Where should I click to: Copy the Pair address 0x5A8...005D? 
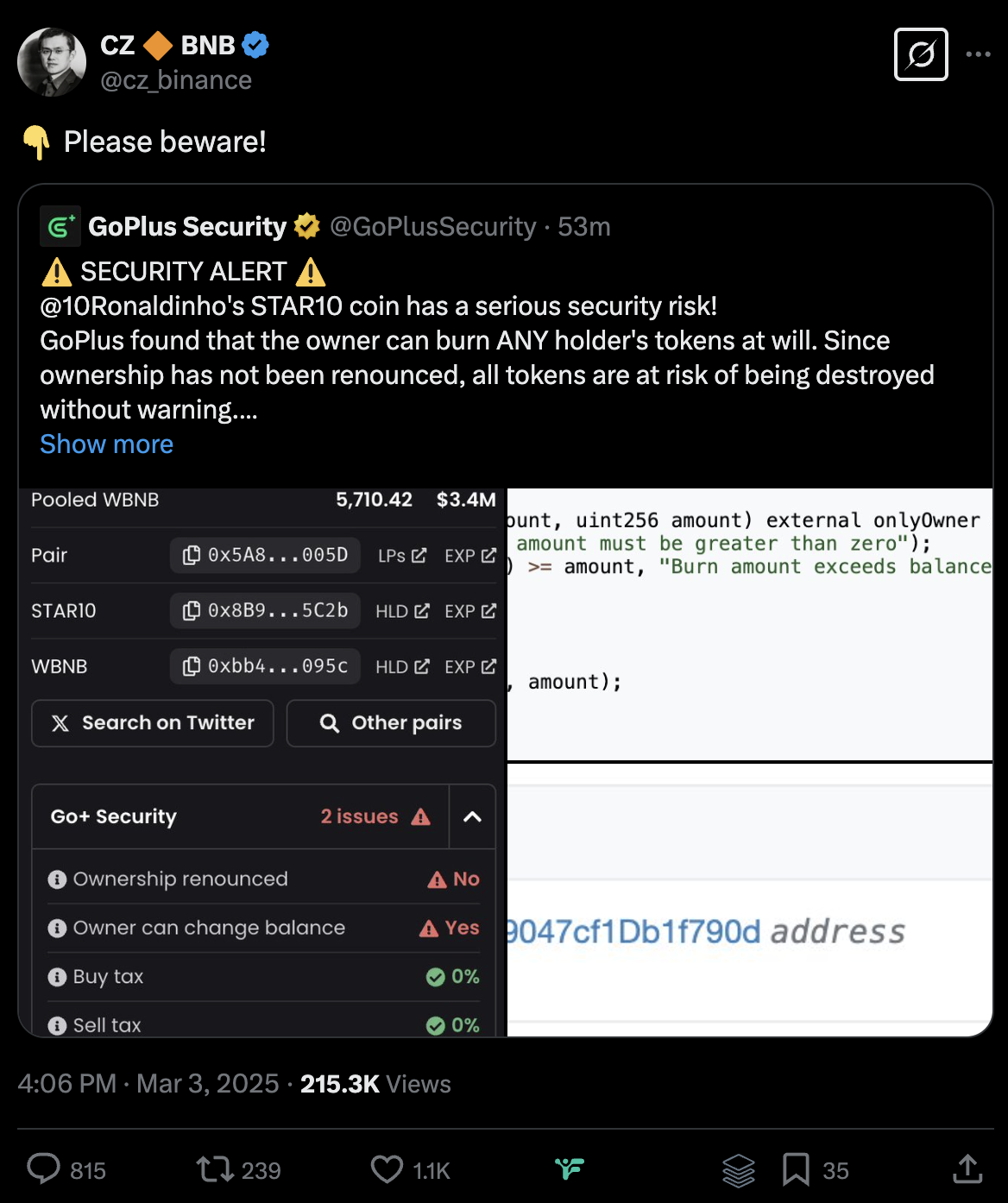[265, 555]
